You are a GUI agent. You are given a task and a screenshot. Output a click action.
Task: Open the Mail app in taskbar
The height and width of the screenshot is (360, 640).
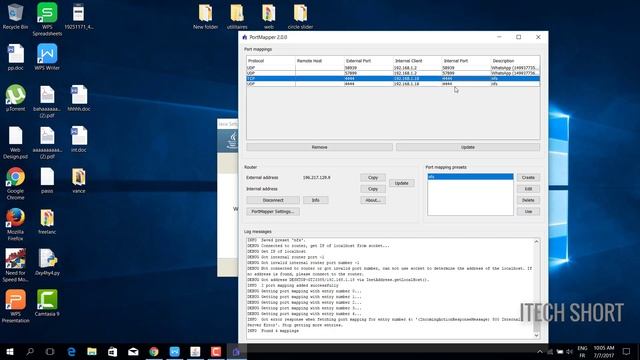[133, 351]
